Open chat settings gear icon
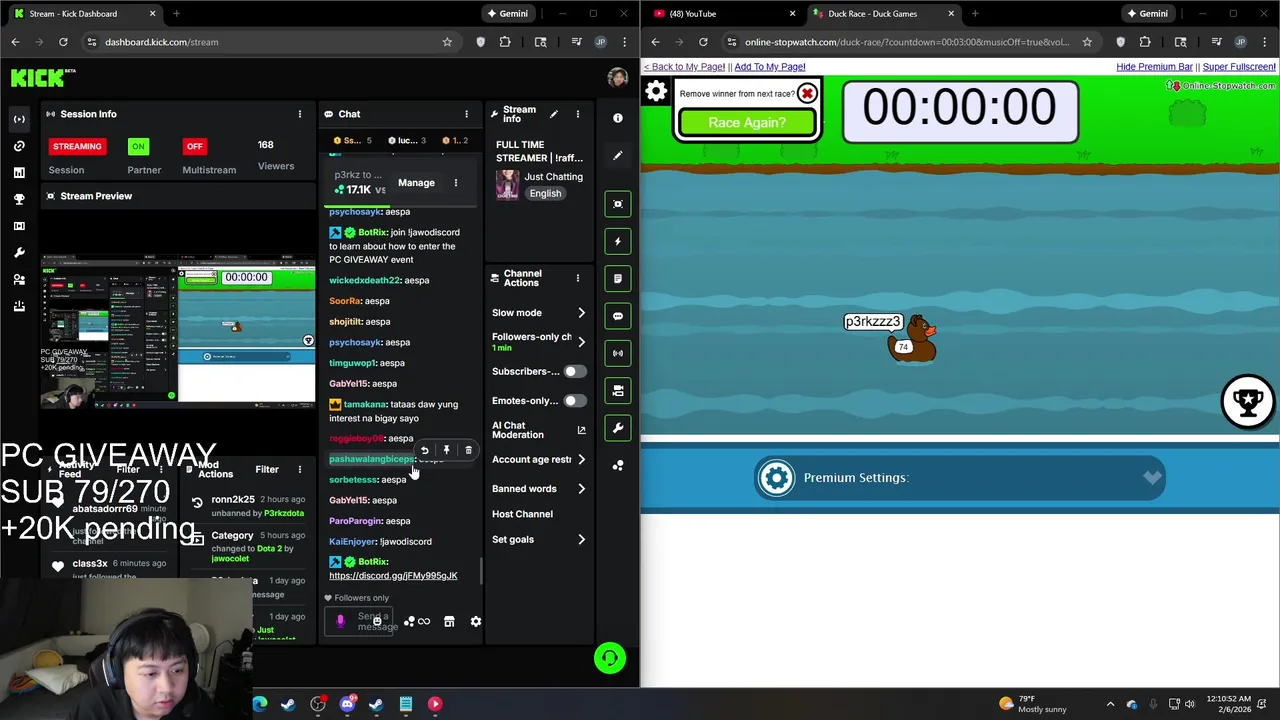 tap(476, 621)
